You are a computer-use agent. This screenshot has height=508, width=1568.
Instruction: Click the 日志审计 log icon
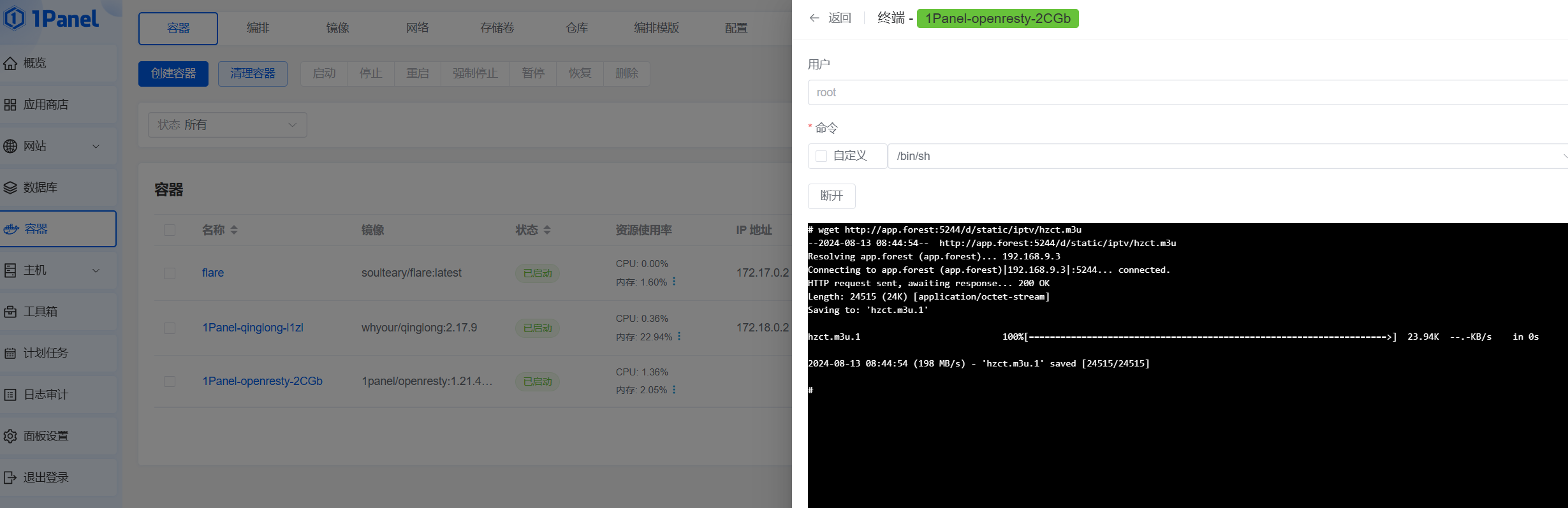[x=10, y=395]
